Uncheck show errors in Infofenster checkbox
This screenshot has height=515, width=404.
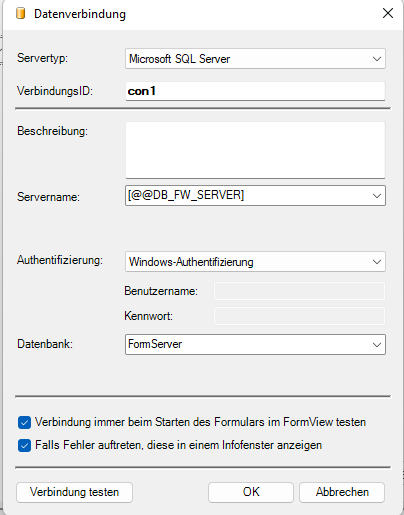[24, 446]
